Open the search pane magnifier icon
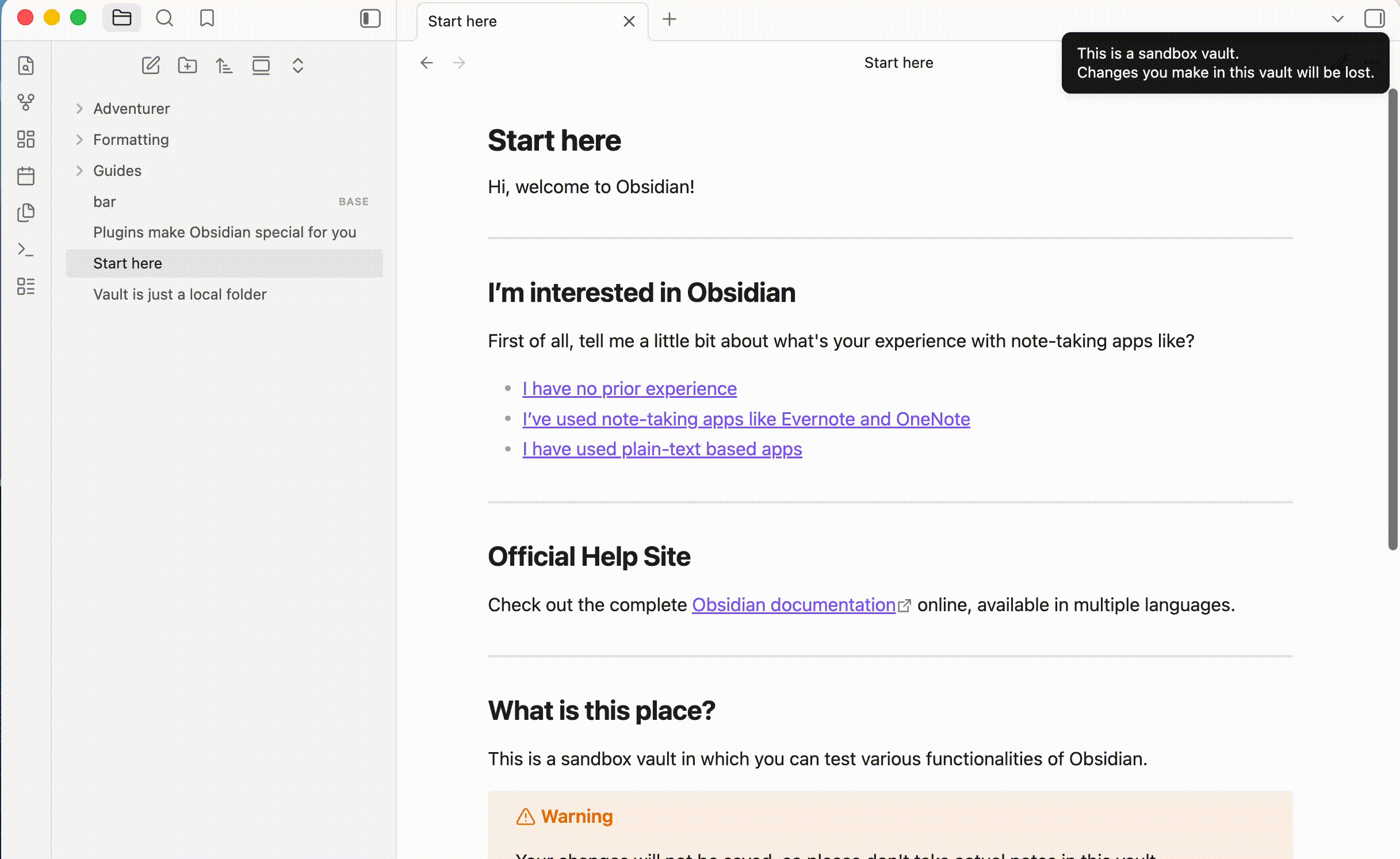 coord(165,18)
